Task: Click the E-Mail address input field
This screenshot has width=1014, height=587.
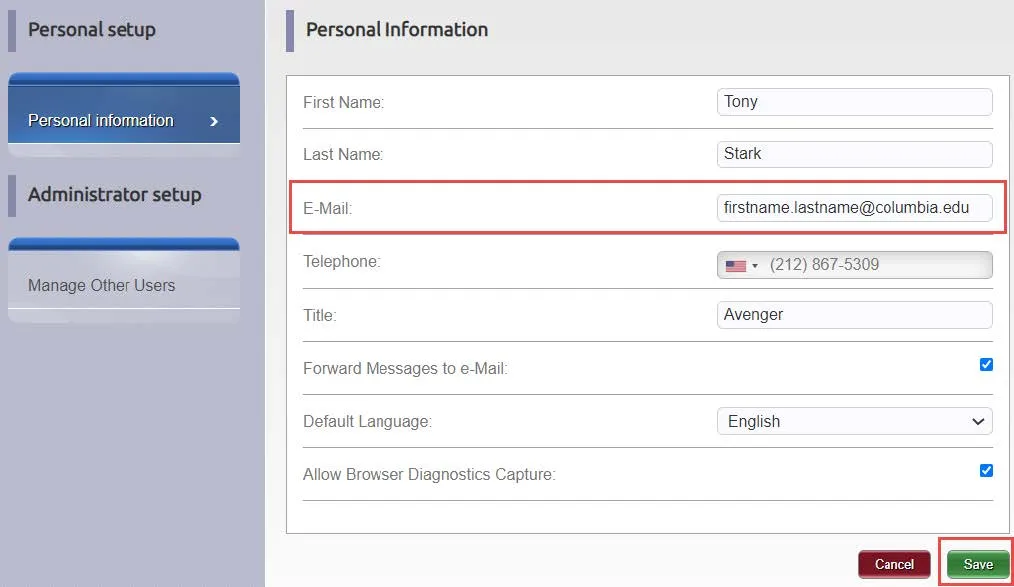Action: tap(854, 208)
